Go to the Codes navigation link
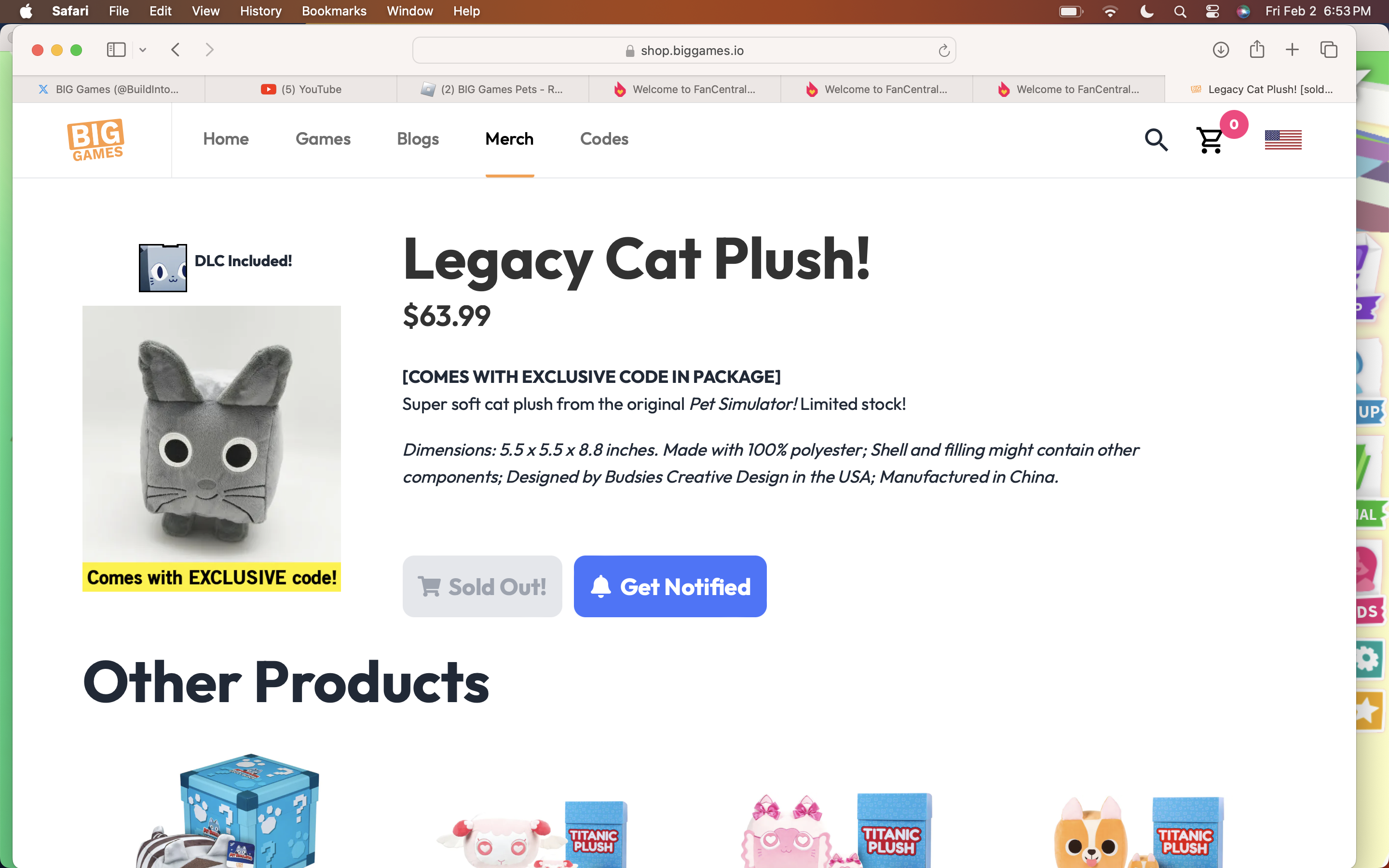1389x868 pixels. click(x=604, y=139)
